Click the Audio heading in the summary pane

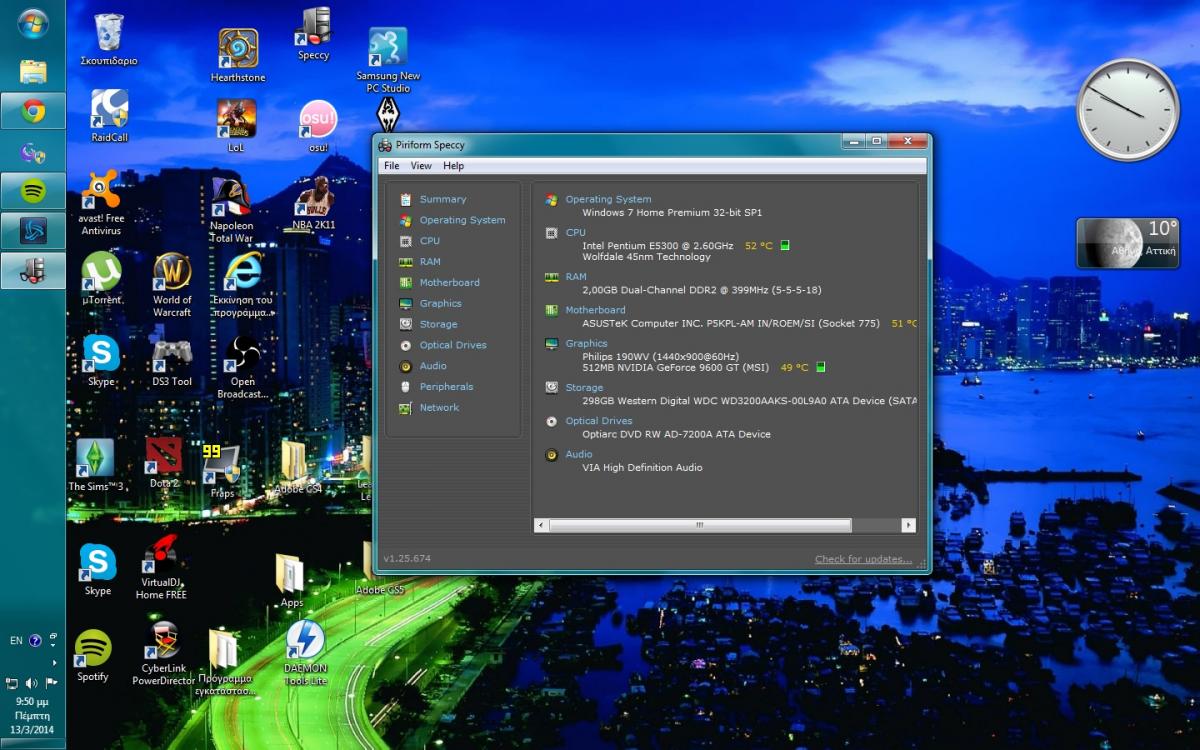[x=579, y=455]
